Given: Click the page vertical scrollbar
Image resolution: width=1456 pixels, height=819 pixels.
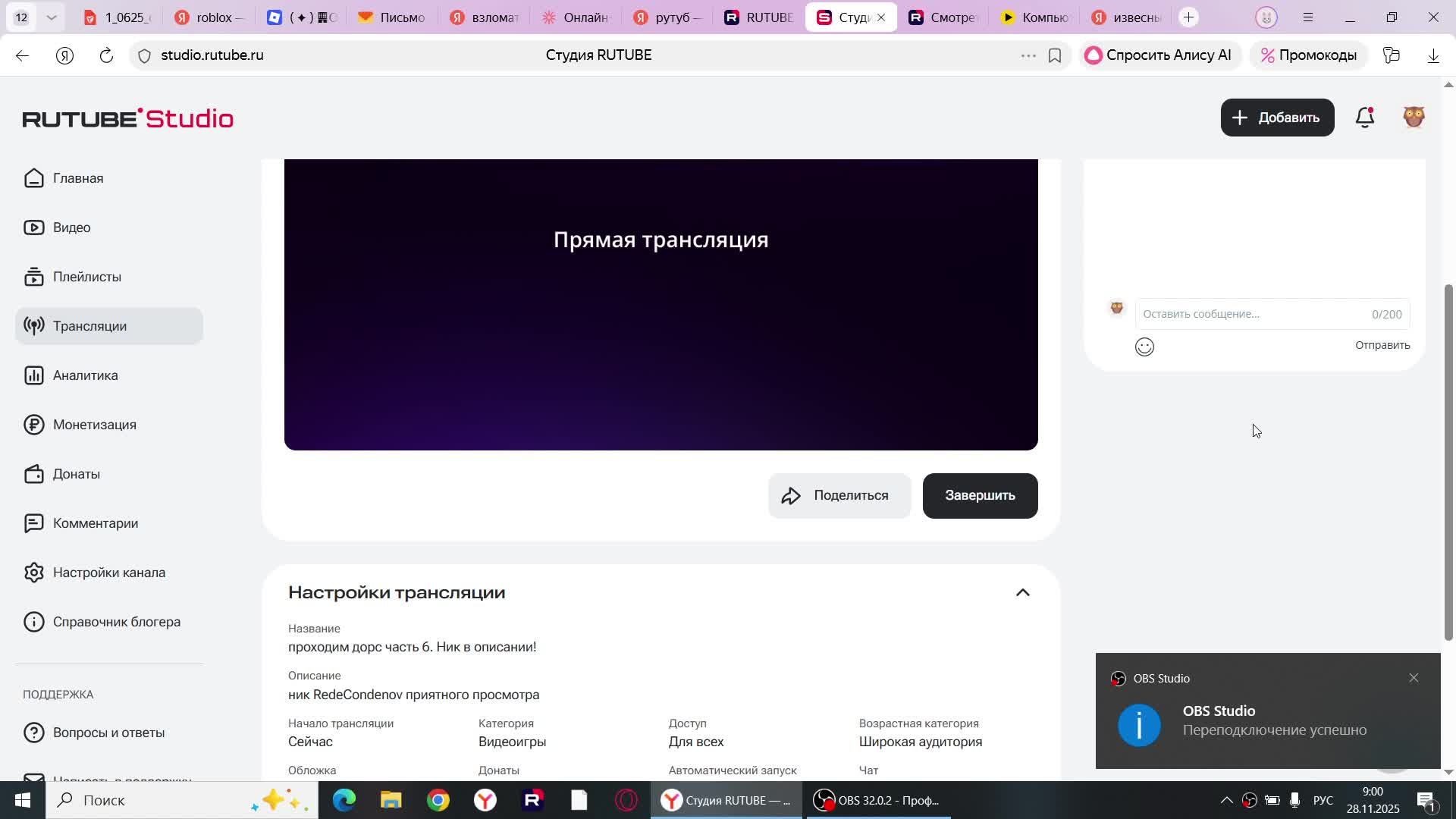Looking at the screenshot, I should point(1448,463).
